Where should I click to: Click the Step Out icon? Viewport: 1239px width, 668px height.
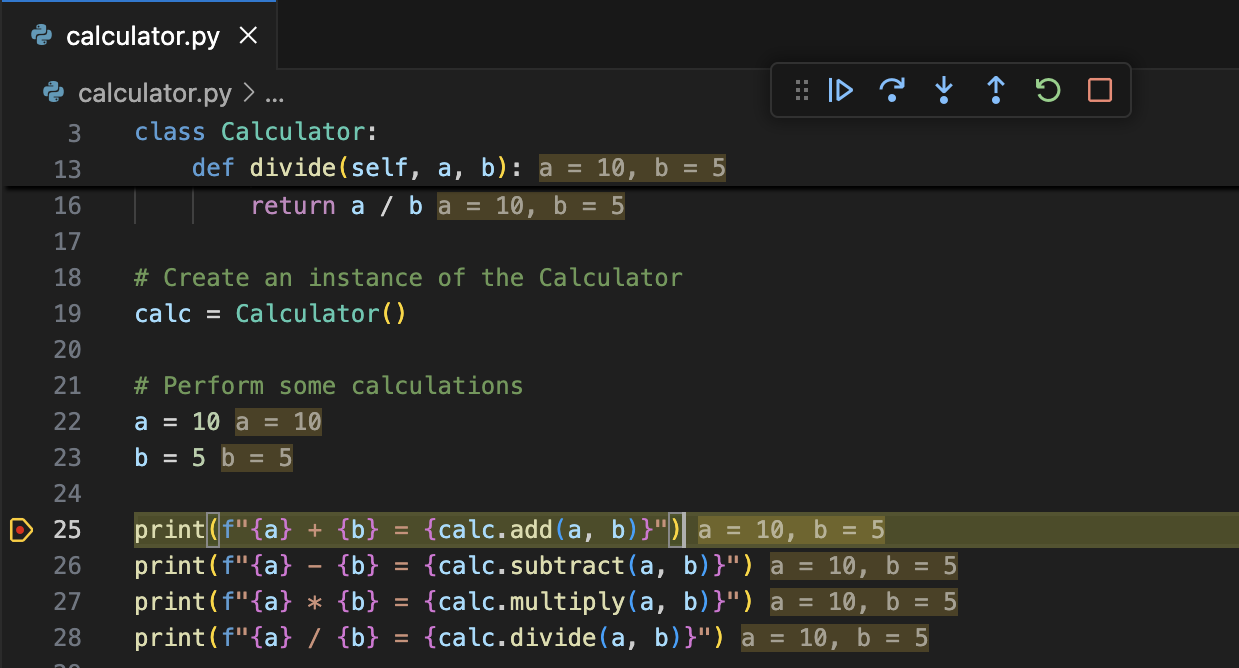coord(996,90)
